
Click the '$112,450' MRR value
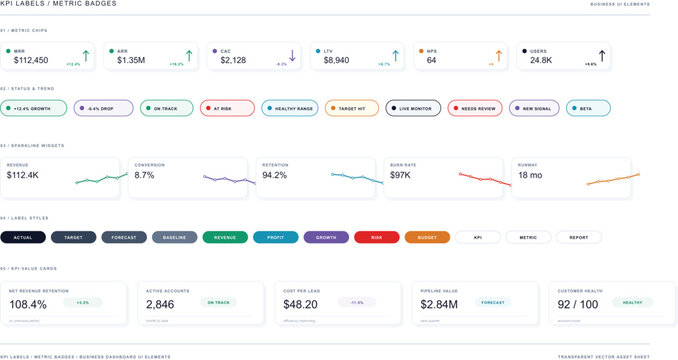pyautogui.click(x=31, y=60)
